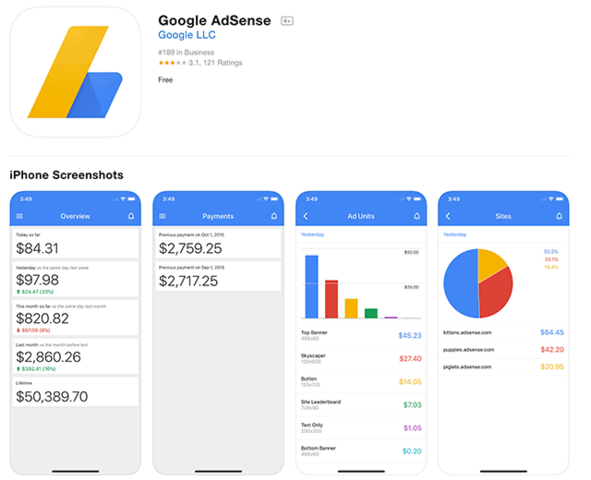Select the Site Leaderboard ad unit row

(x=361, y=405)
